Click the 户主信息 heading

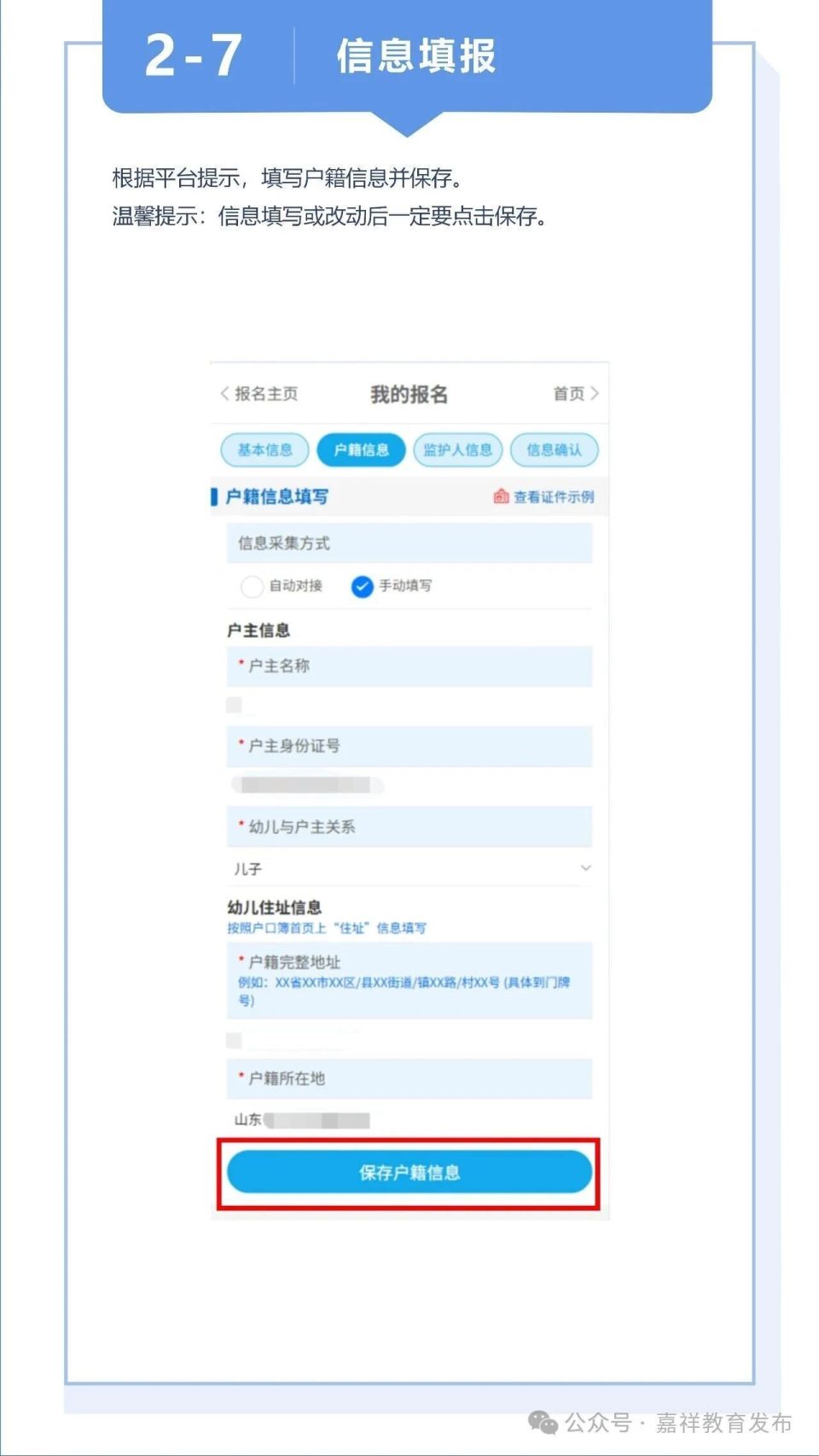[x=258, y=631]
